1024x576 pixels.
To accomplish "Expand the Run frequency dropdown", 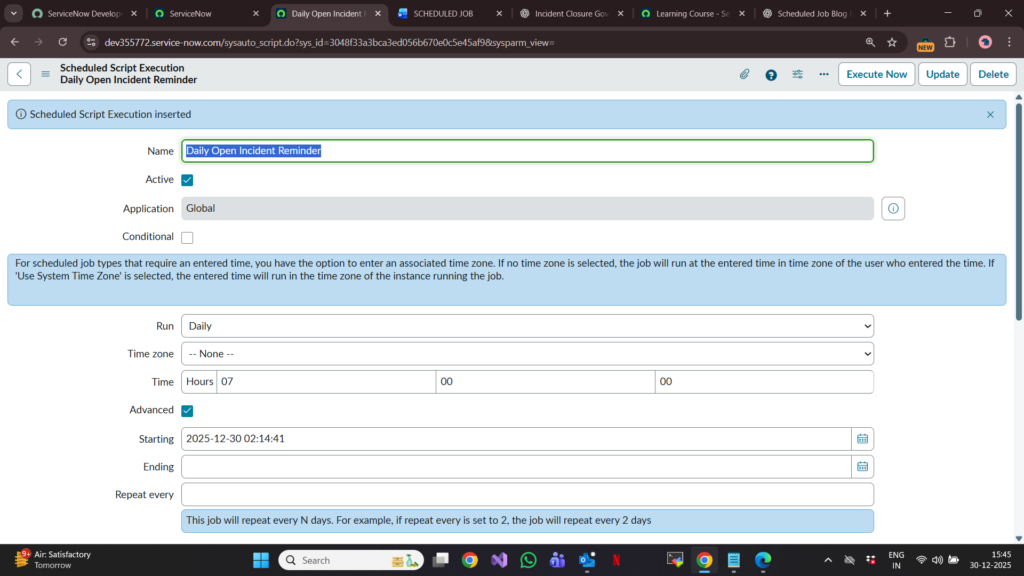I will tap(527, 326).
